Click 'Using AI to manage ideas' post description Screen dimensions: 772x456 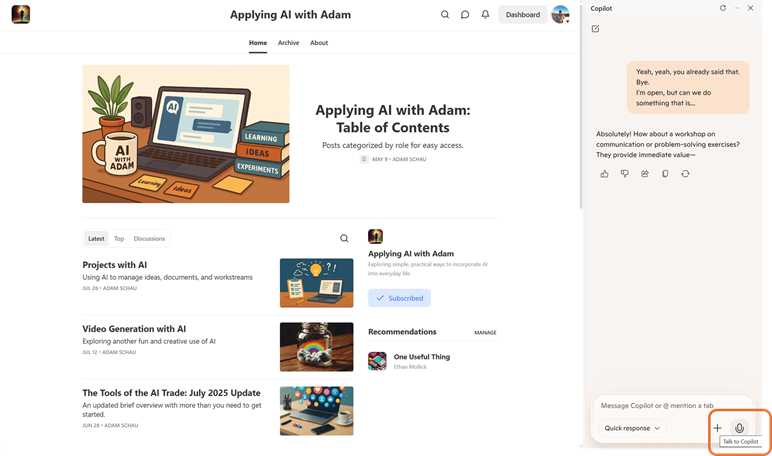tap(167, 277)
